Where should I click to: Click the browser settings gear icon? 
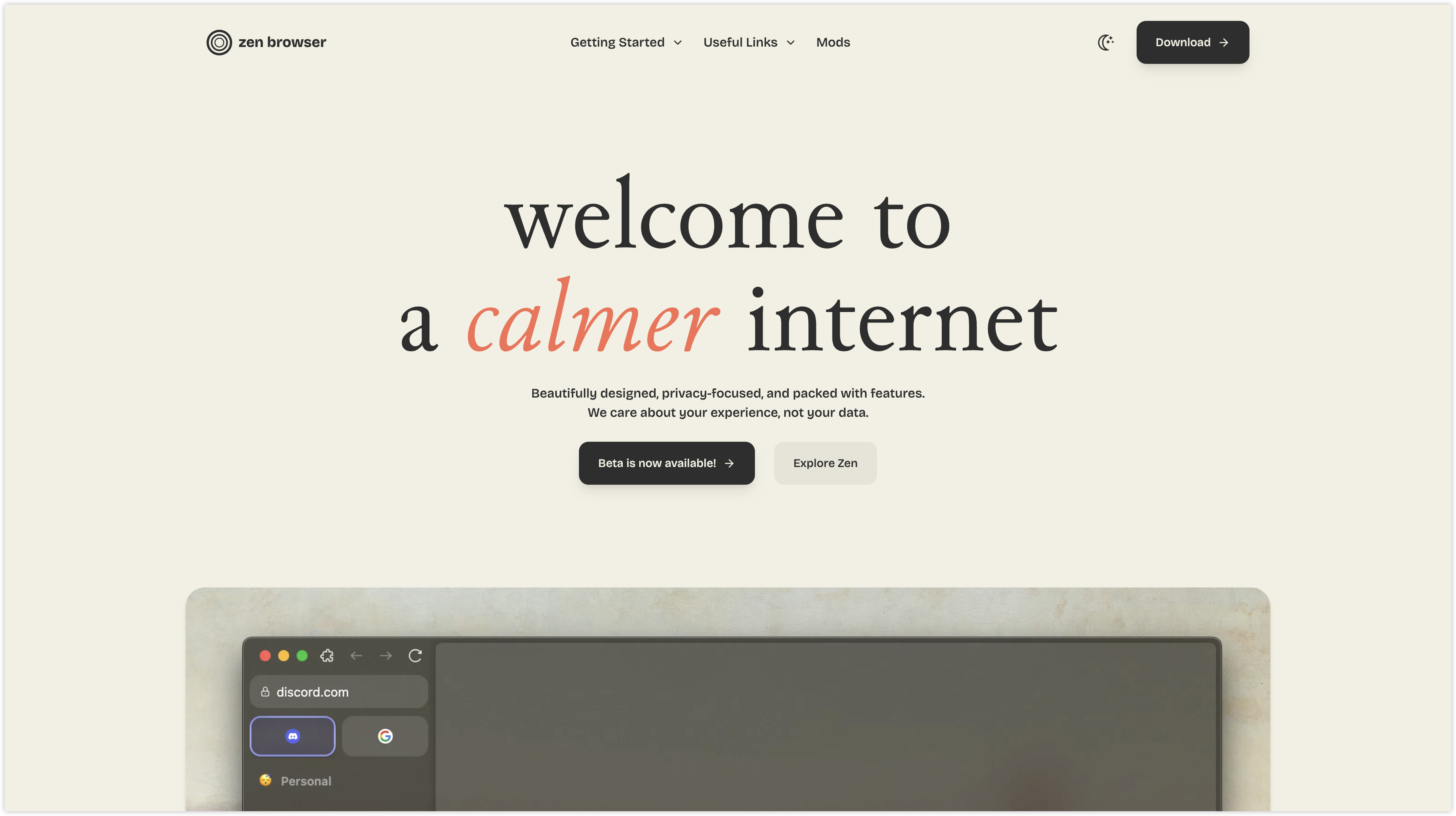click(327, 655)
